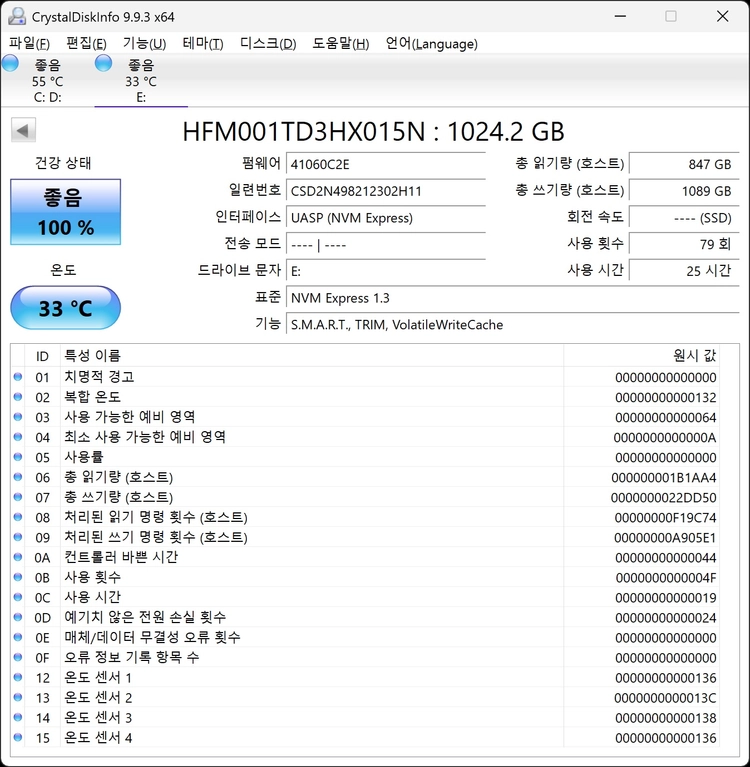Click the firmware field 41060C2E
Viewport: 750px width, 767px height.
[386, 164]
